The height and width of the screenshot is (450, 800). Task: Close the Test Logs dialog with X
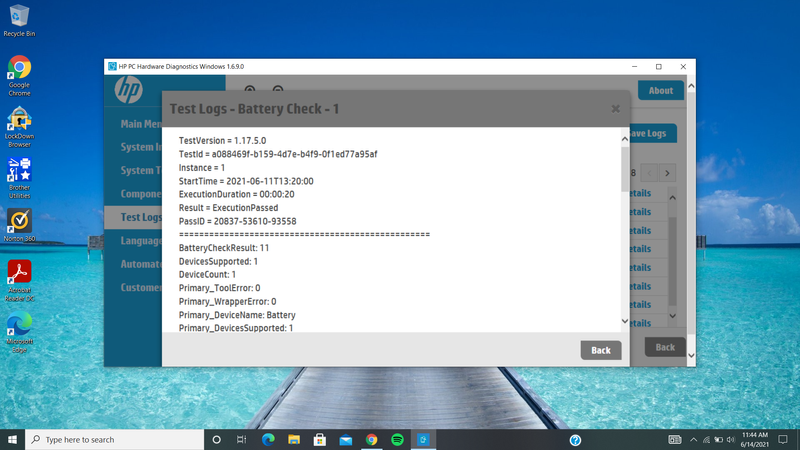click(615, 108)
